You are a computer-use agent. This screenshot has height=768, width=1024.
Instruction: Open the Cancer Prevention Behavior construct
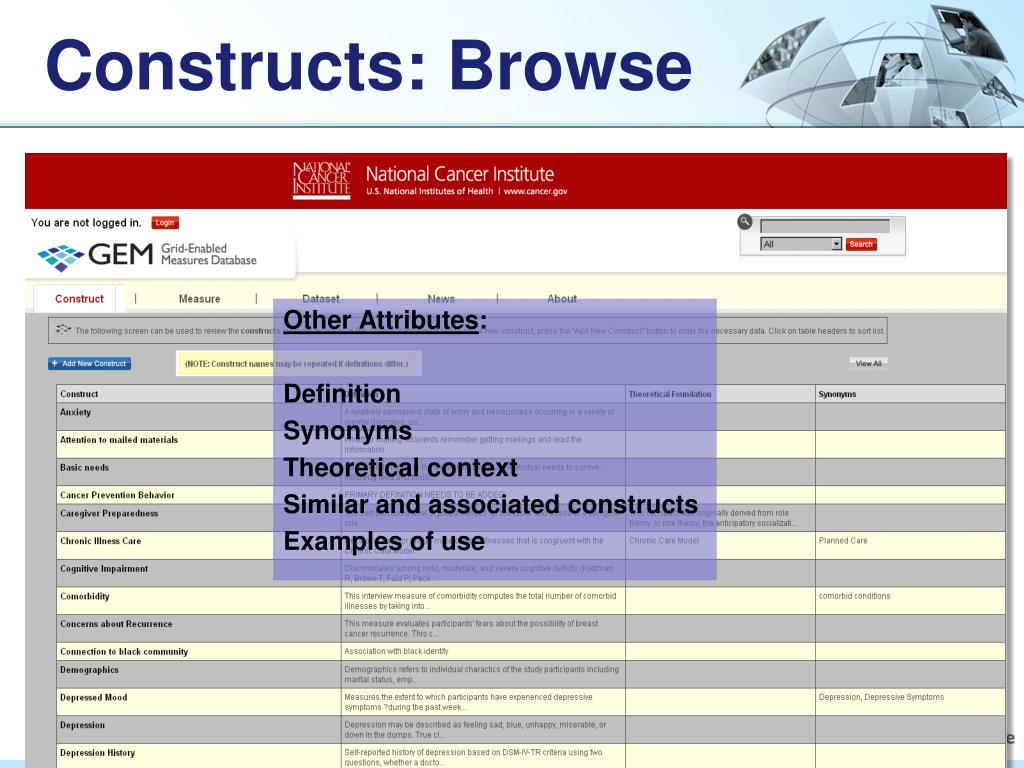[x=117, y=495]
